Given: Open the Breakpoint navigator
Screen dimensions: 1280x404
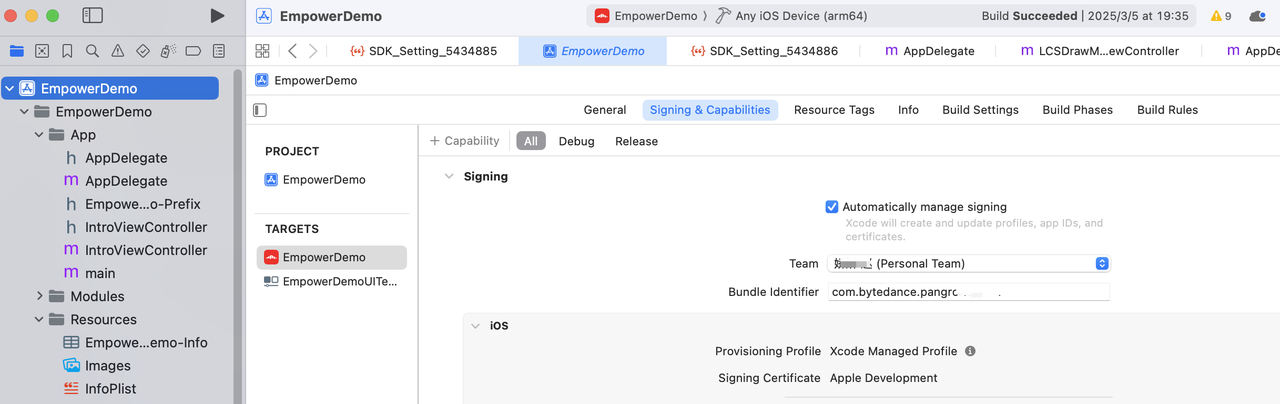Looking at the screenshot, I should [194, 51].
